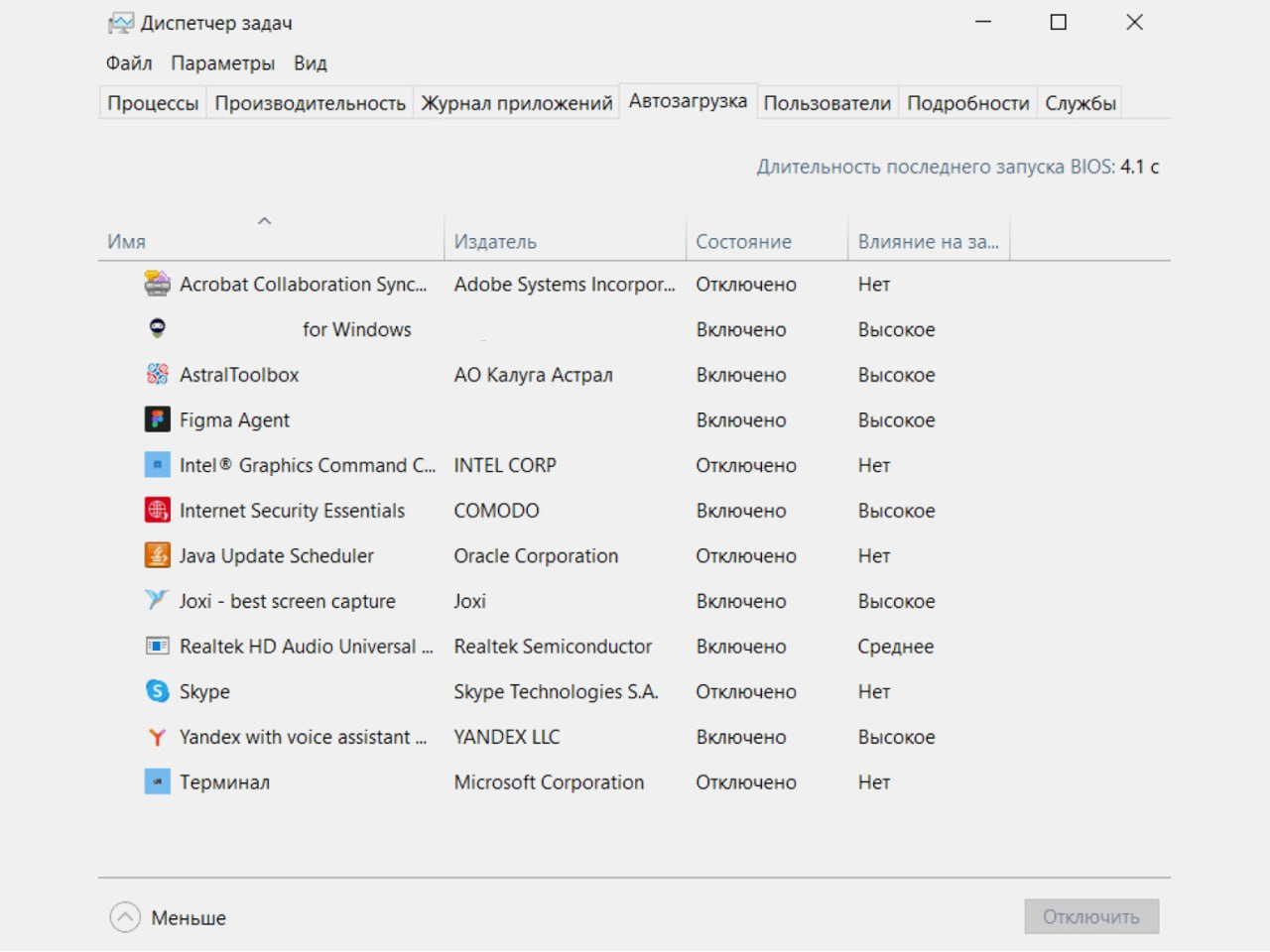Select 'Yandex with voice assistant ...' entry

pos(304,737)
